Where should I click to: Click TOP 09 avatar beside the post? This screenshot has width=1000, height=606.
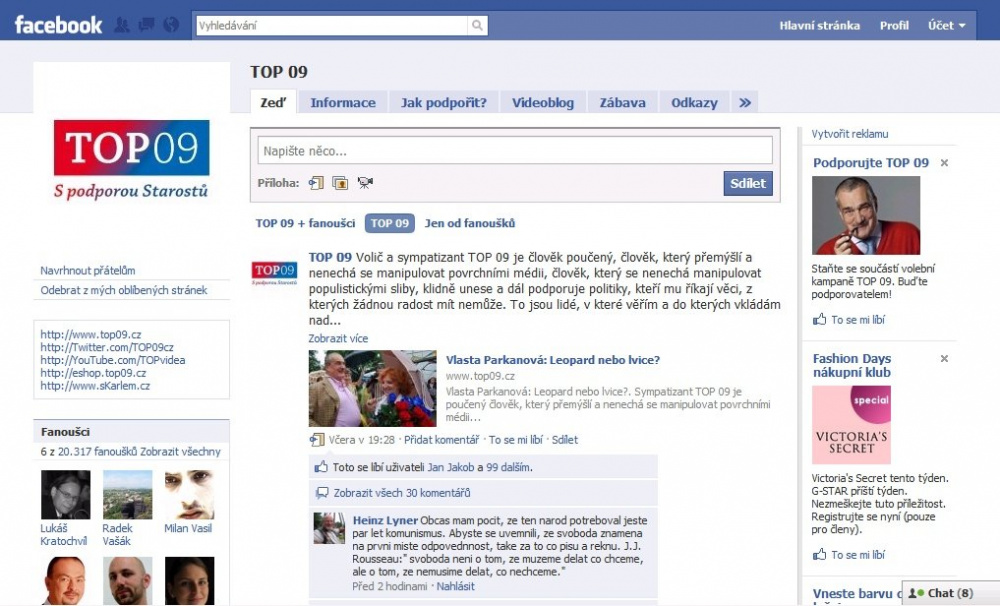274,272
